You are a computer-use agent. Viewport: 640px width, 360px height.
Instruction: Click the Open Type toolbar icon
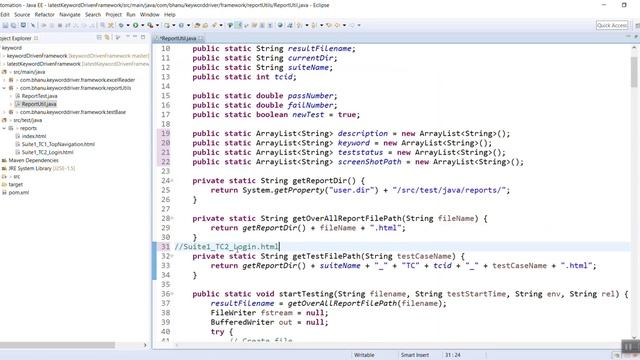click(x=197, y=25)
